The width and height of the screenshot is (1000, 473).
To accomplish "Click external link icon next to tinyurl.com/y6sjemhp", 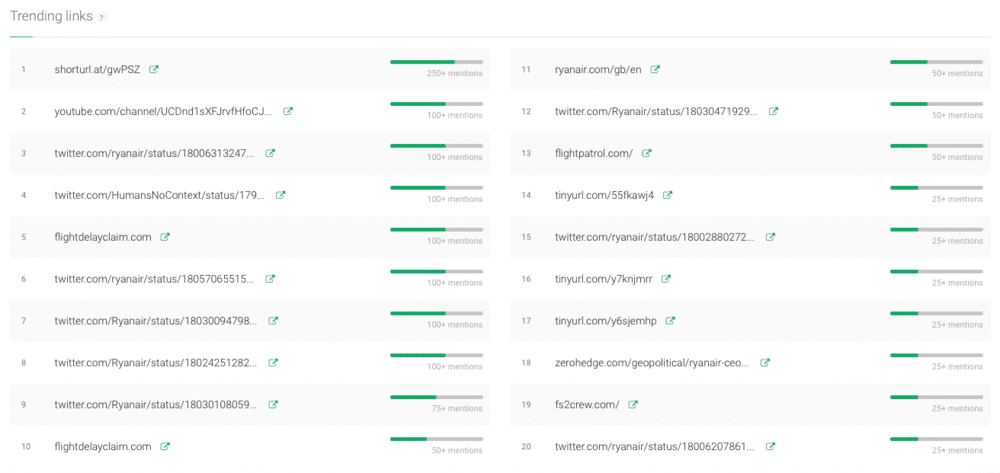I will click(x=670, y=321).
